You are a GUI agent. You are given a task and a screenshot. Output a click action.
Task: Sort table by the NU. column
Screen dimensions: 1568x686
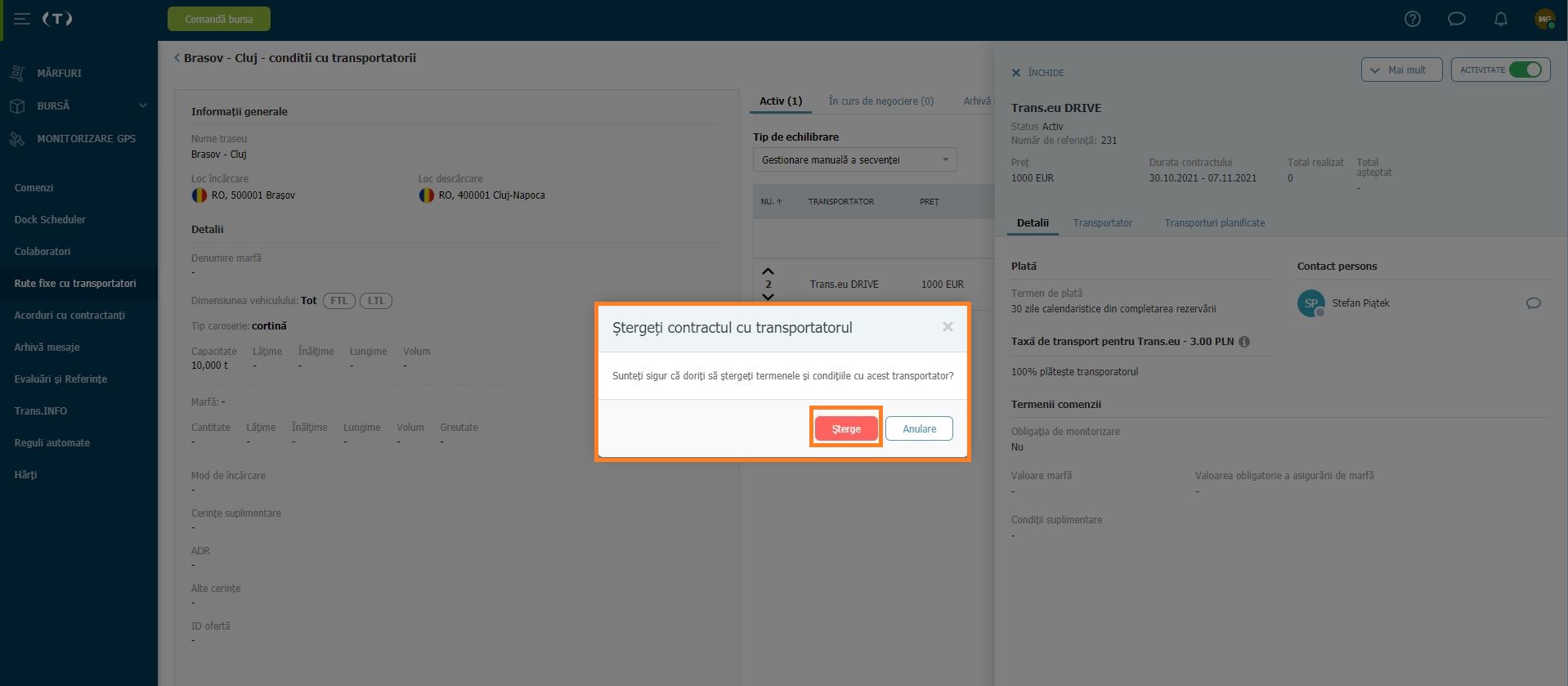pos(771,201)
